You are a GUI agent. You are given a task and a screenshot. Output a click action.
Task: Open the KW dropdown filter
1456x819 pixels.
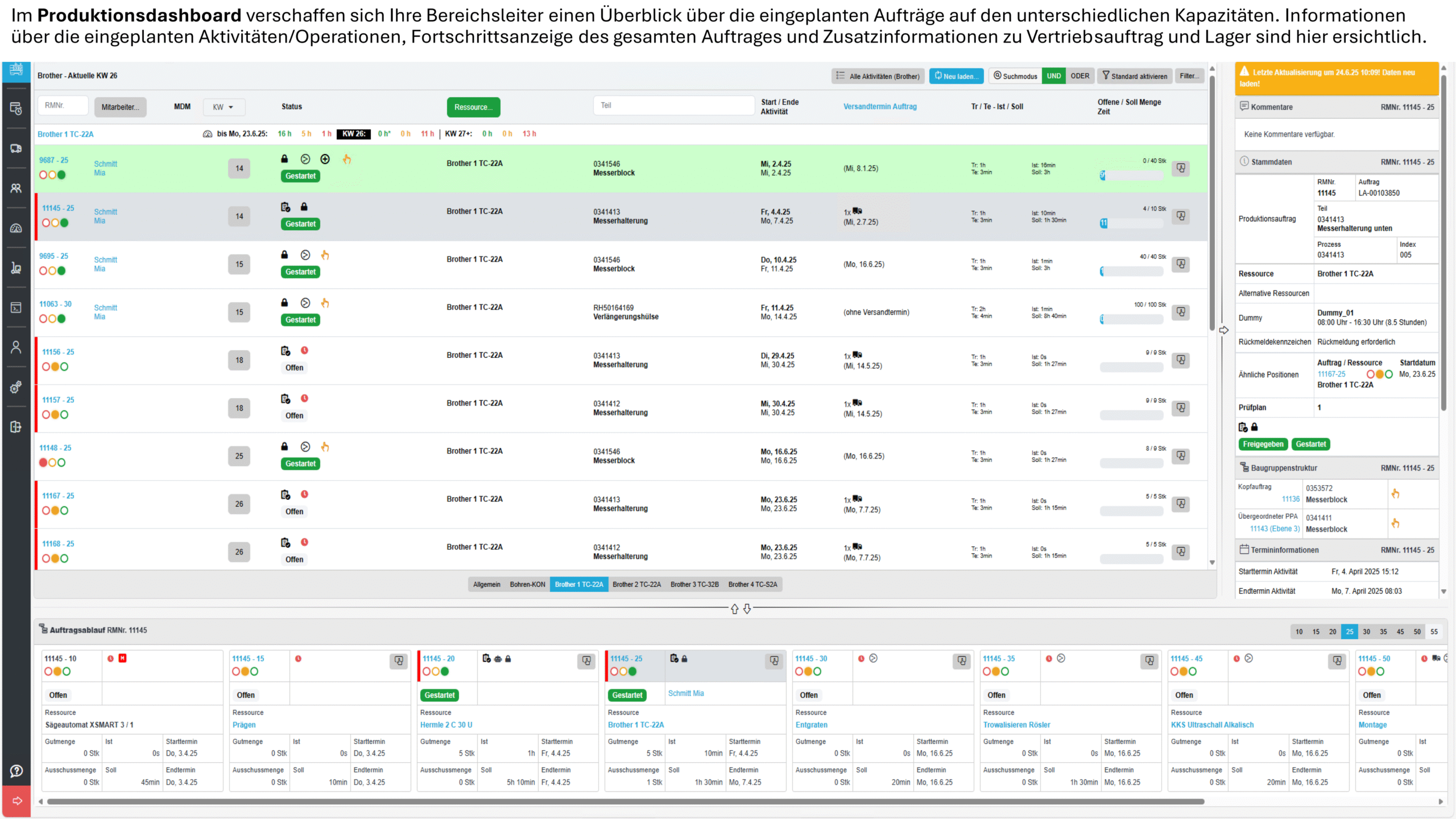pyautogui.click(x=224, y=107)
